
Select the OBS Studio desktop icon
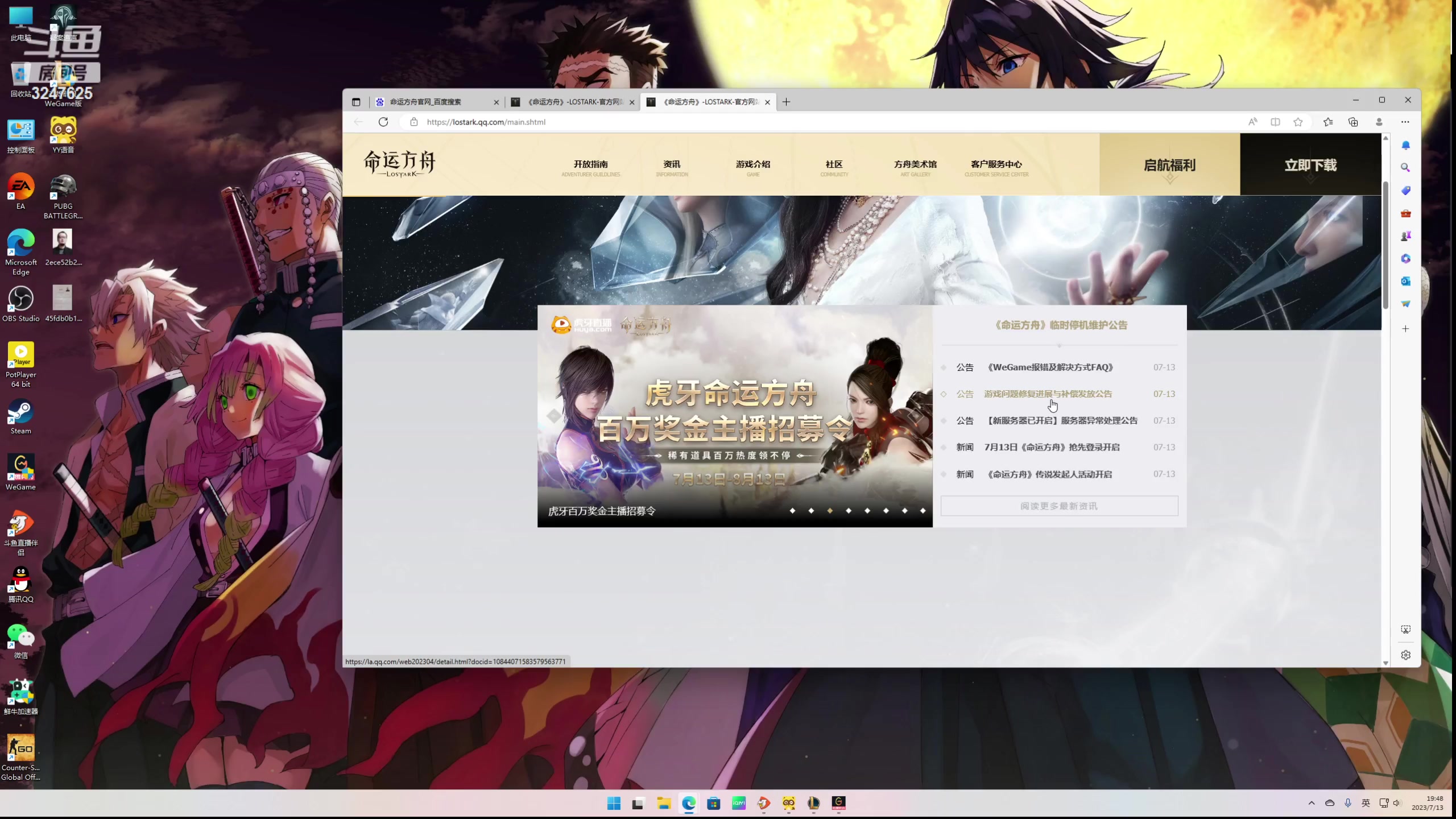[20, 304]
